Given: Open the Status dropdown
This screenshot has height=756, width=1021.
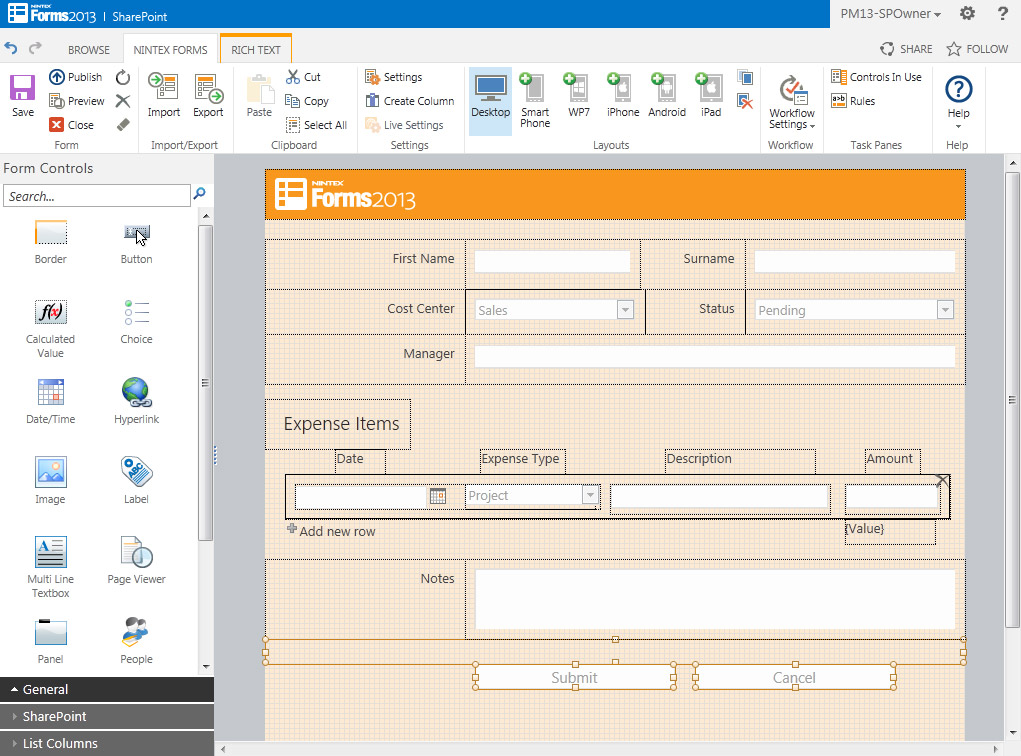Looking at the screenshot, I should click(945, 310).
